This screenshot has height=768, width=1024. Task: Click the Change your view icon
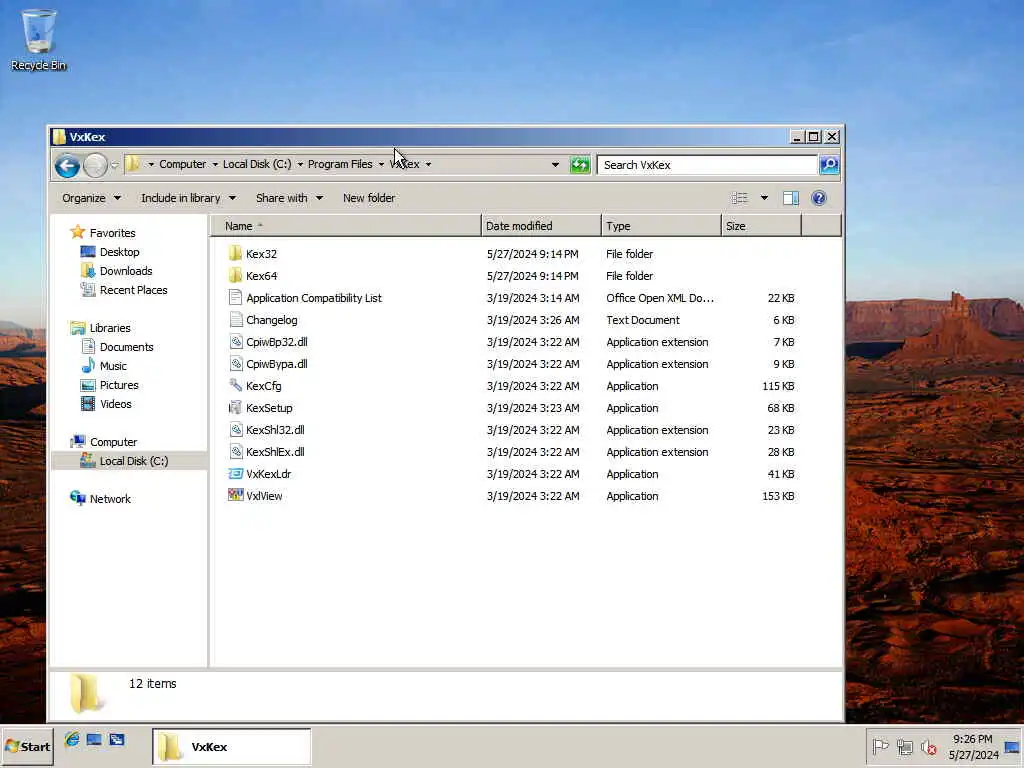tap(739, 198)
